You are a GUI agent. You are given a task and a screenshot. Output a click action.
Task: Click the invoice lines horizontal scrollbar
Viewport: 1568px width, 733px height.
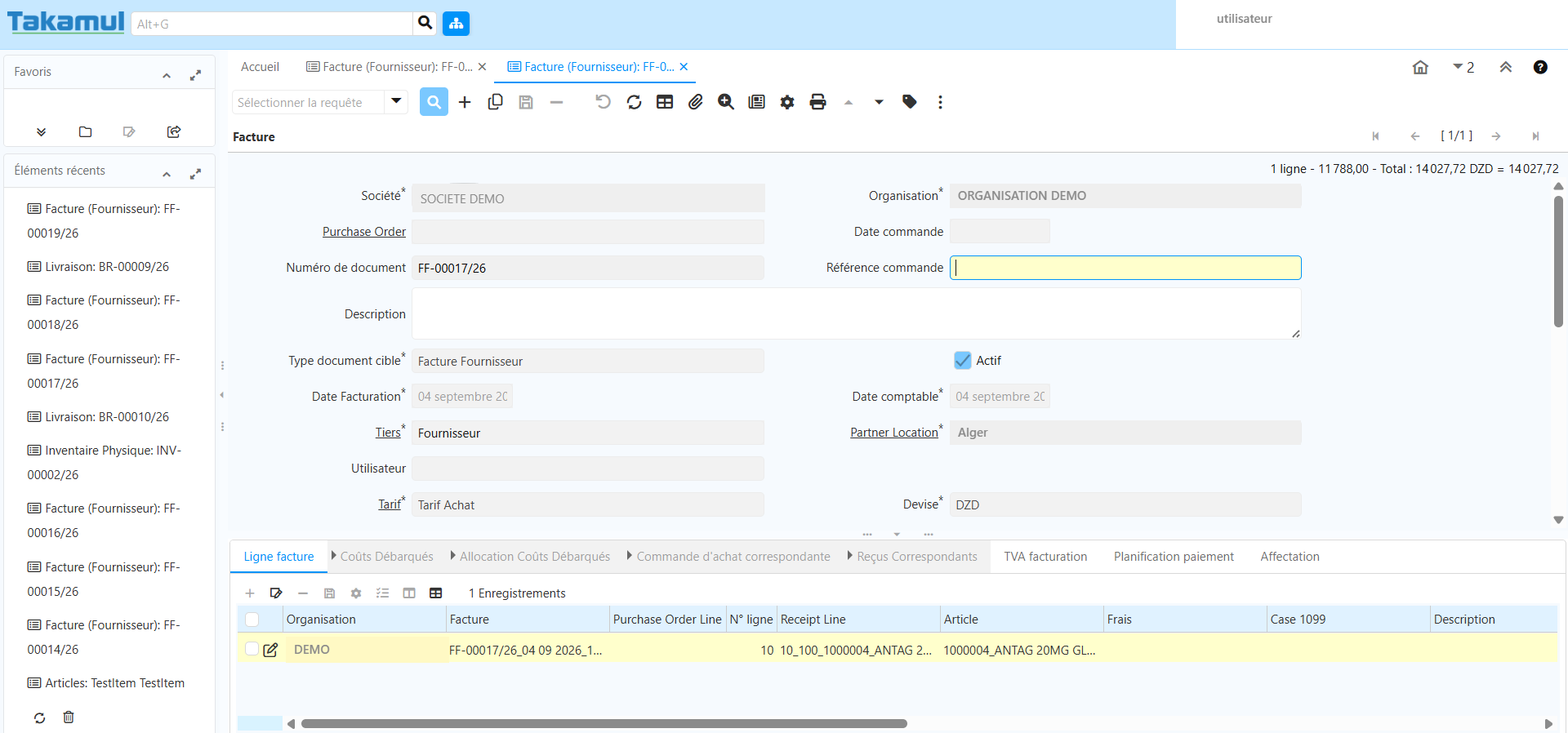click(x=604, y=724)
